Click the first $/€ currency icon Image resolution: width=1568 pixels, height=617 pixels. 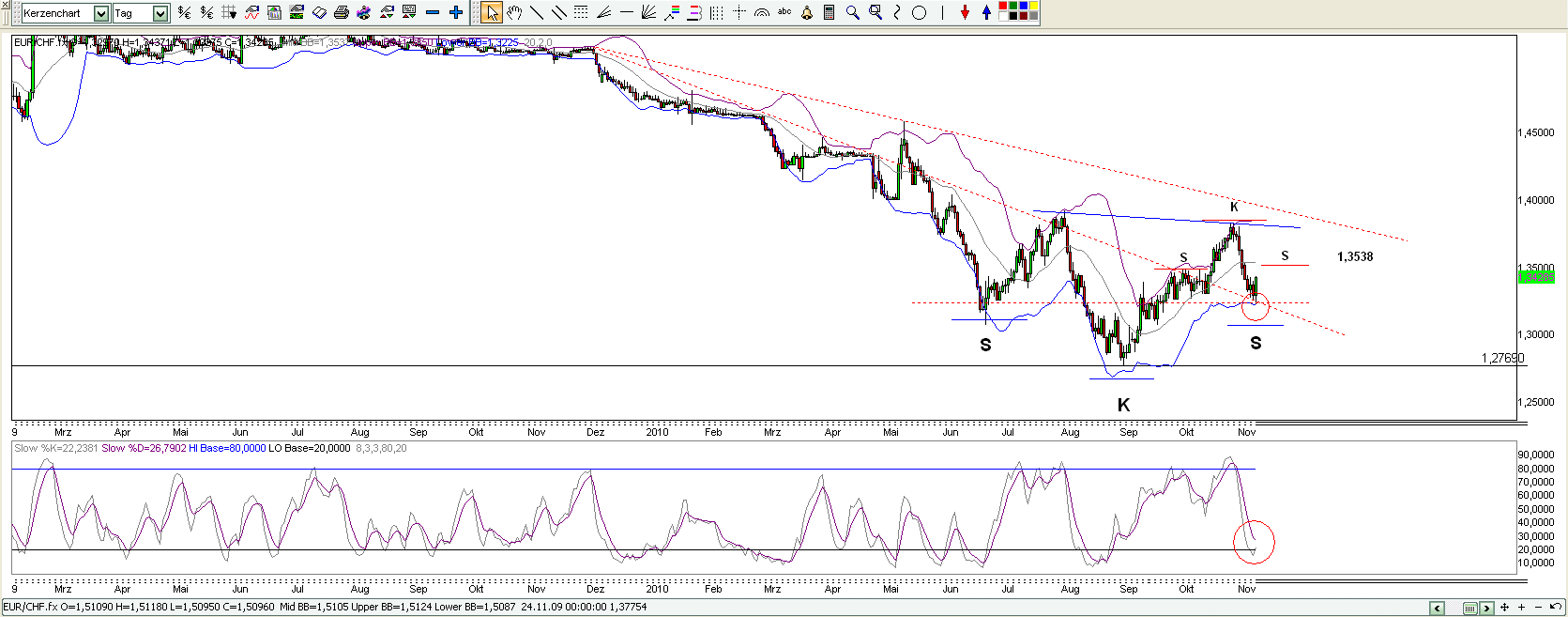click(184, 13)
